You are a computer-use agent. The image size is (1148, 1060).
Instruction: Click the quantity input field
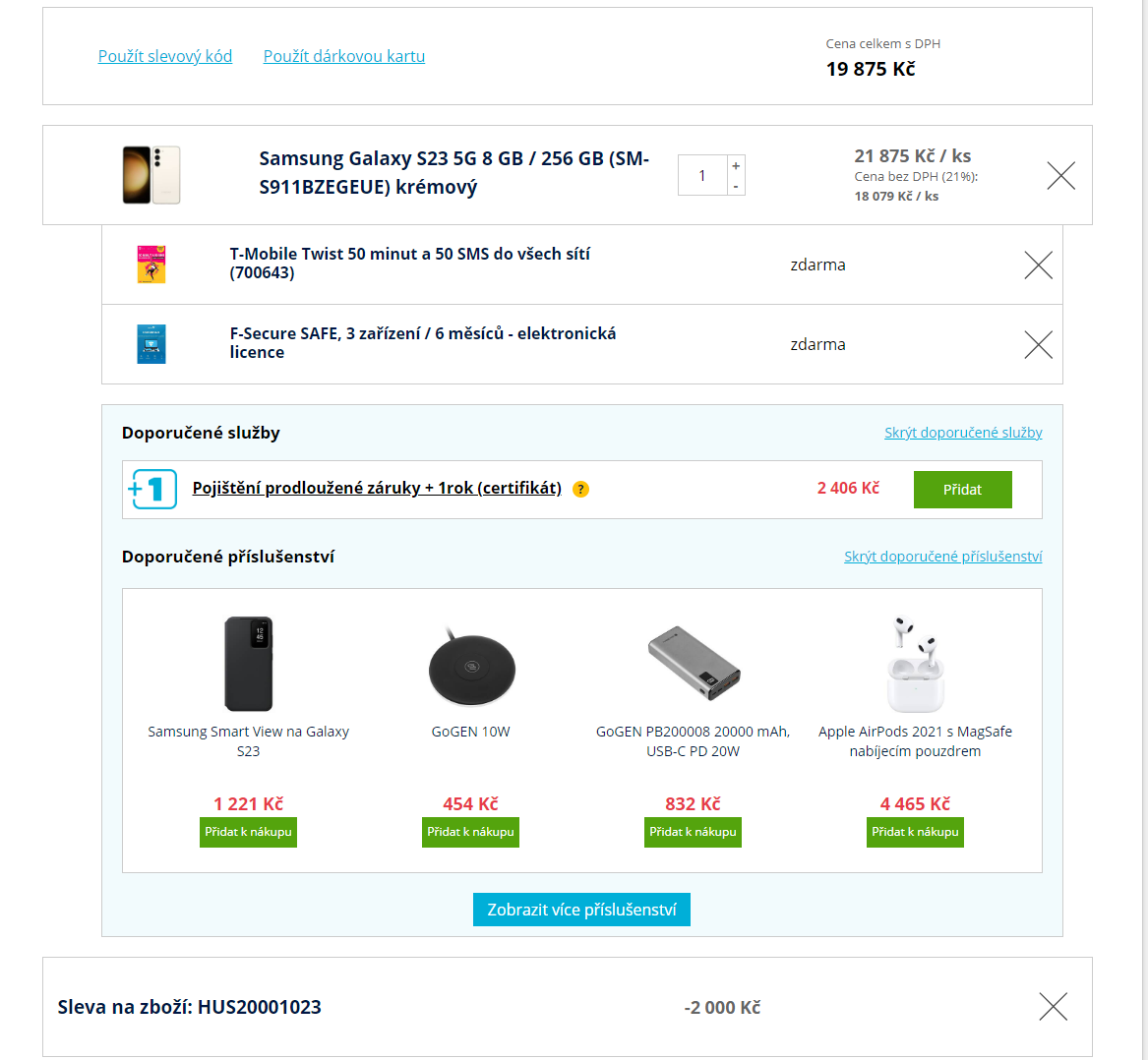702,176
